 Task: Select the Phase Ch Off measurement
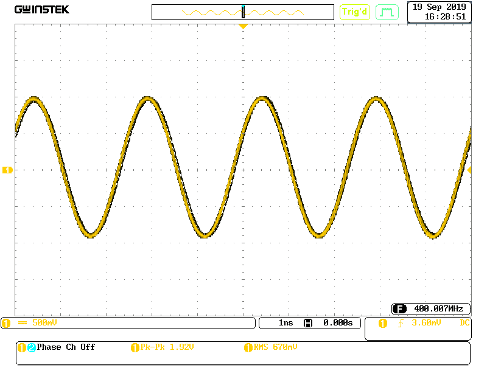57,347
